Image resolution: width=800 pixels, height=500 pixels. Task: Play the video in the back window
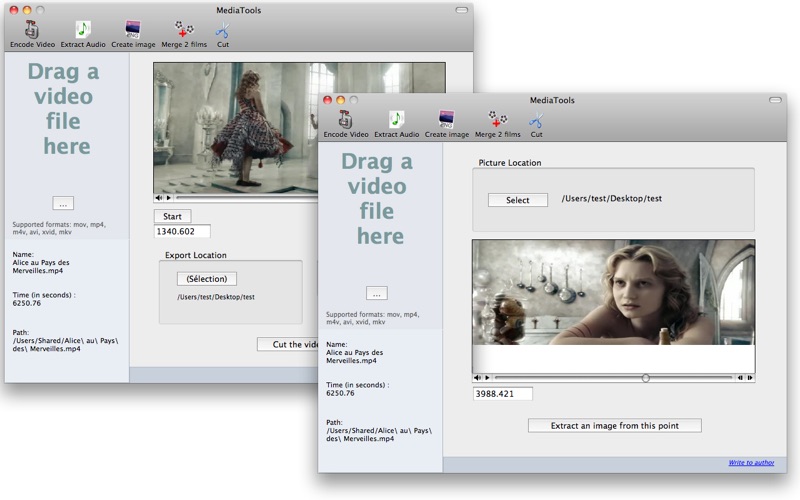click(168, 197)
